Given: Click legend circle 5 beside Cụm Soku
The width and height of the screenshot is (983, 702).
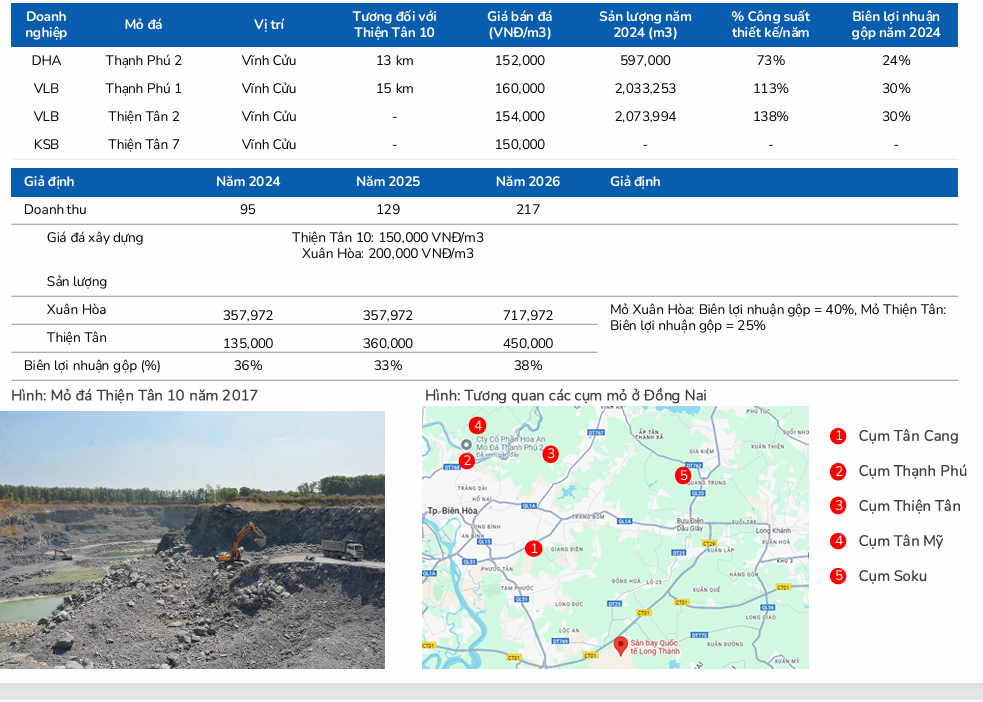Looking at the screenshot, I should pyautogui.click(x=838, y=576).
